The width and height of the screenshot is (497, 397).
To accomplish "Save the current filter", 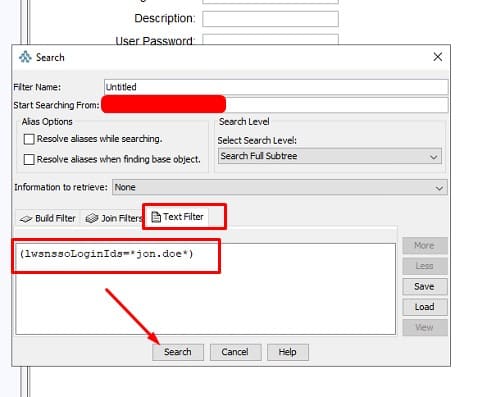I will 425,287.
